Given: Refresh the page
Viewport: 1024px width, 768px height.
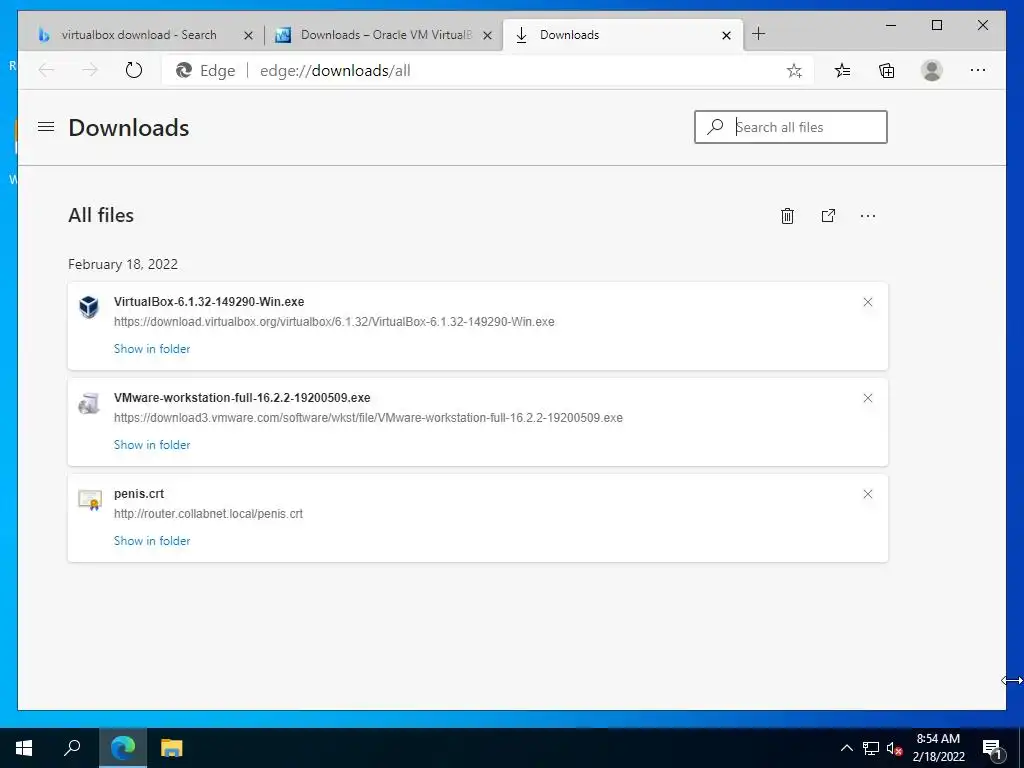Looking at the screenshot, I should pyautogui.click(x=134, y=70).
